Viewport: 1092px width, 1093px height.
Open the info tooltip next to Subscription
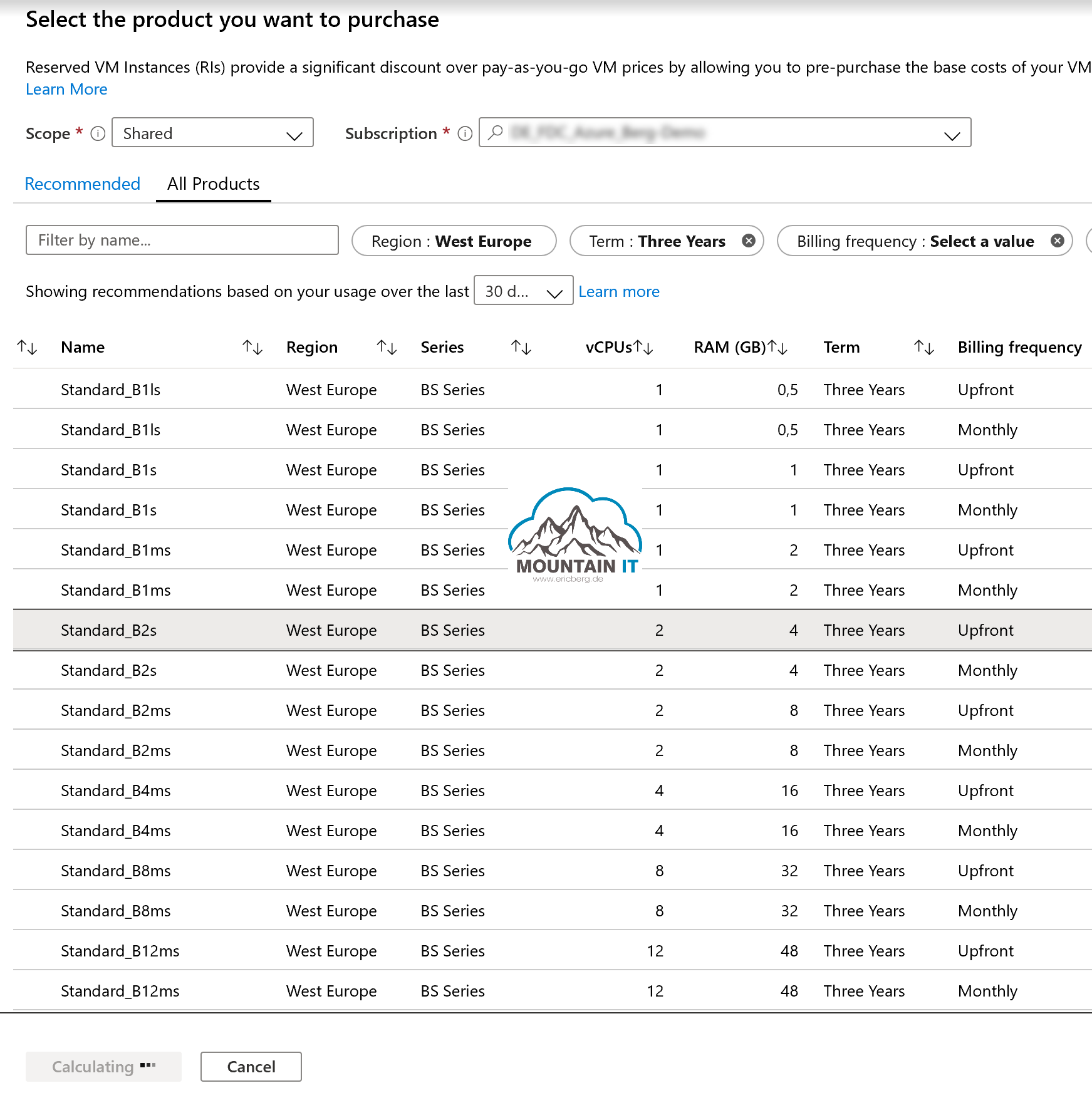coord(464,133)
